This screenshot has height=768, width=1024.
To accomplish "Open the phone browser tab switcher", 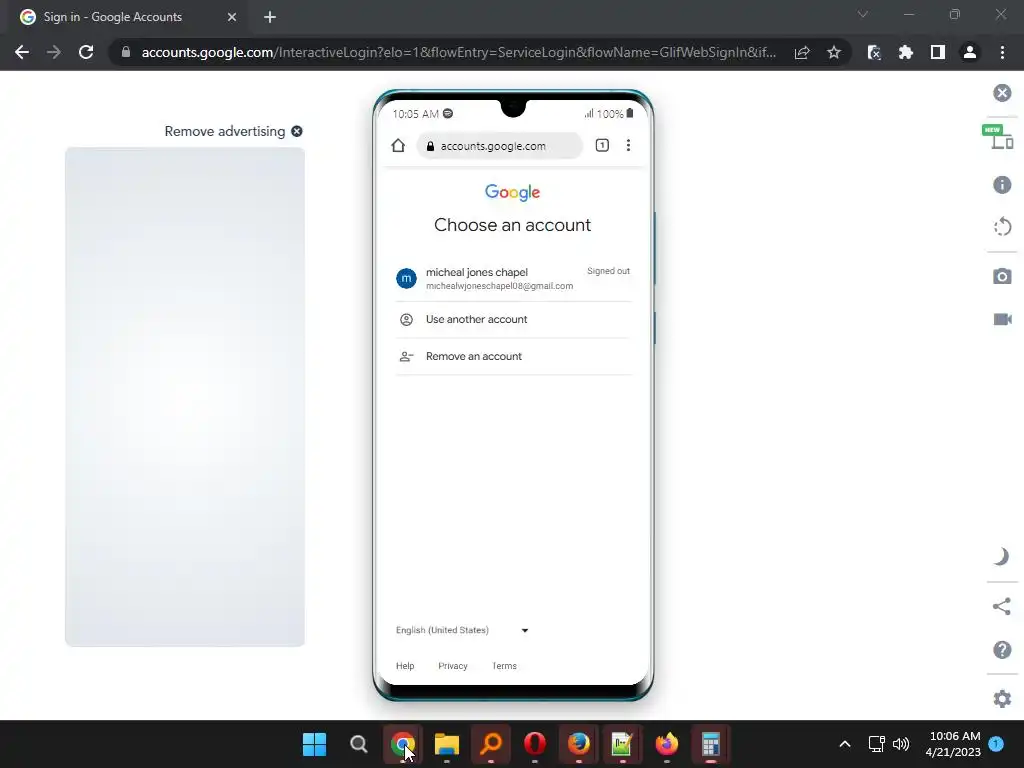I will [x=602, y=146].
